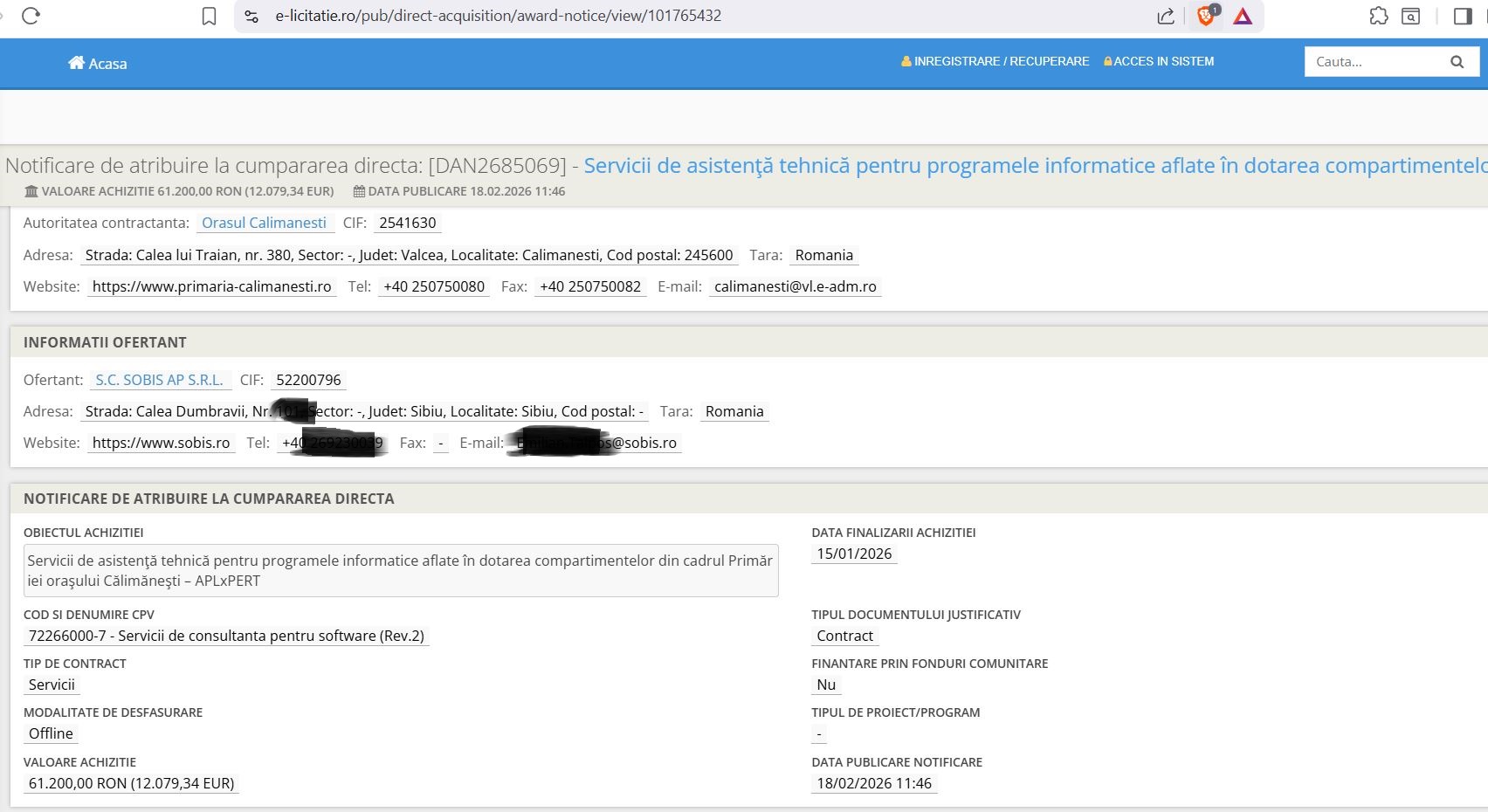1488x812 pixels.
Task: Open site information icon in address bar
Action: tap(251, 17)
